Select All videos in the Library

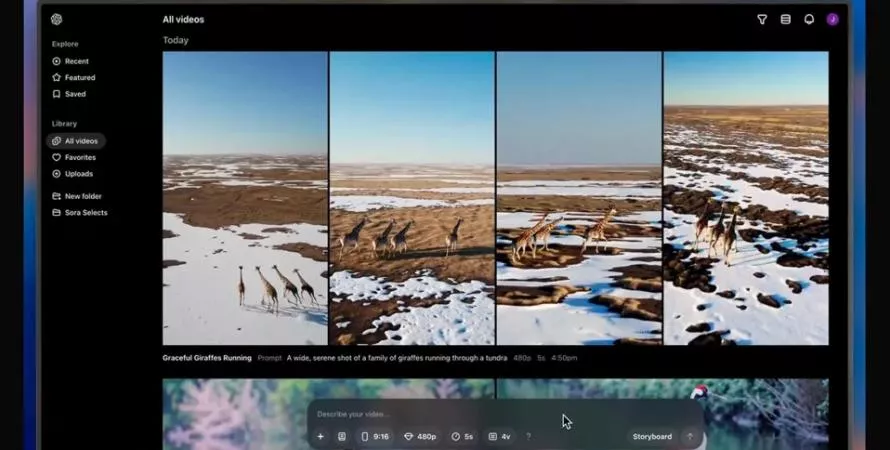click(75, 141)
